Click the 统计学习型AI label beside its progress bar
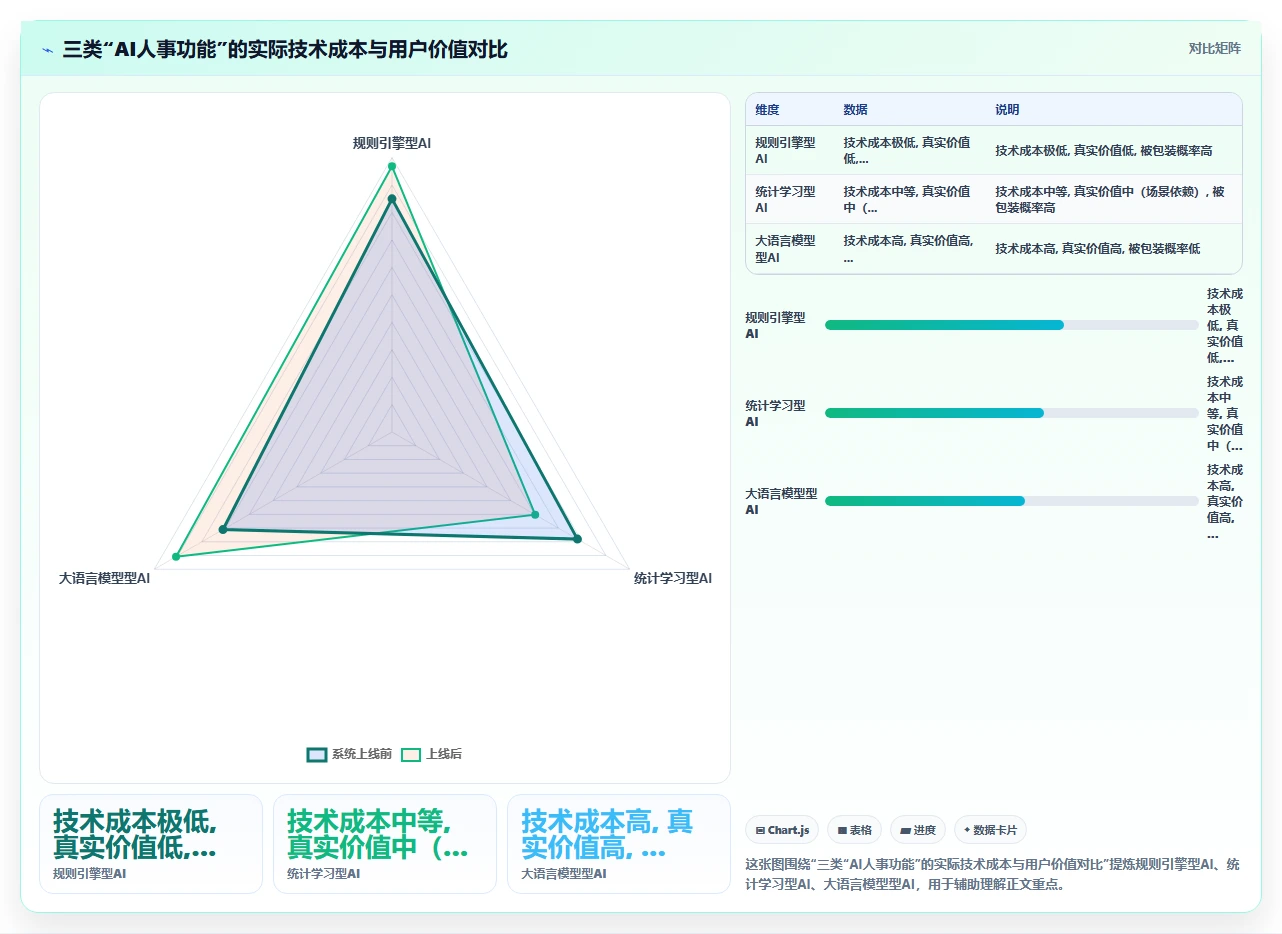Viewport: 1282px width, 934px height. tap(775, 413)
